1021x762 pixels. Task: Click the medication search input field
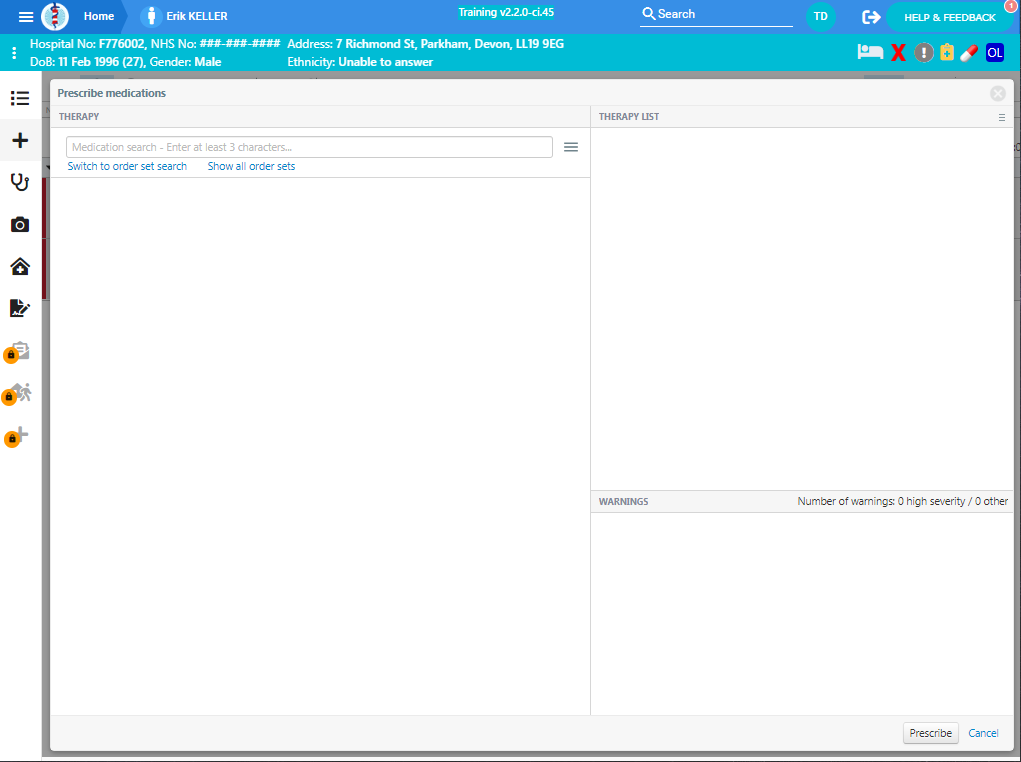pyautogui.click(x=309, y=147)
